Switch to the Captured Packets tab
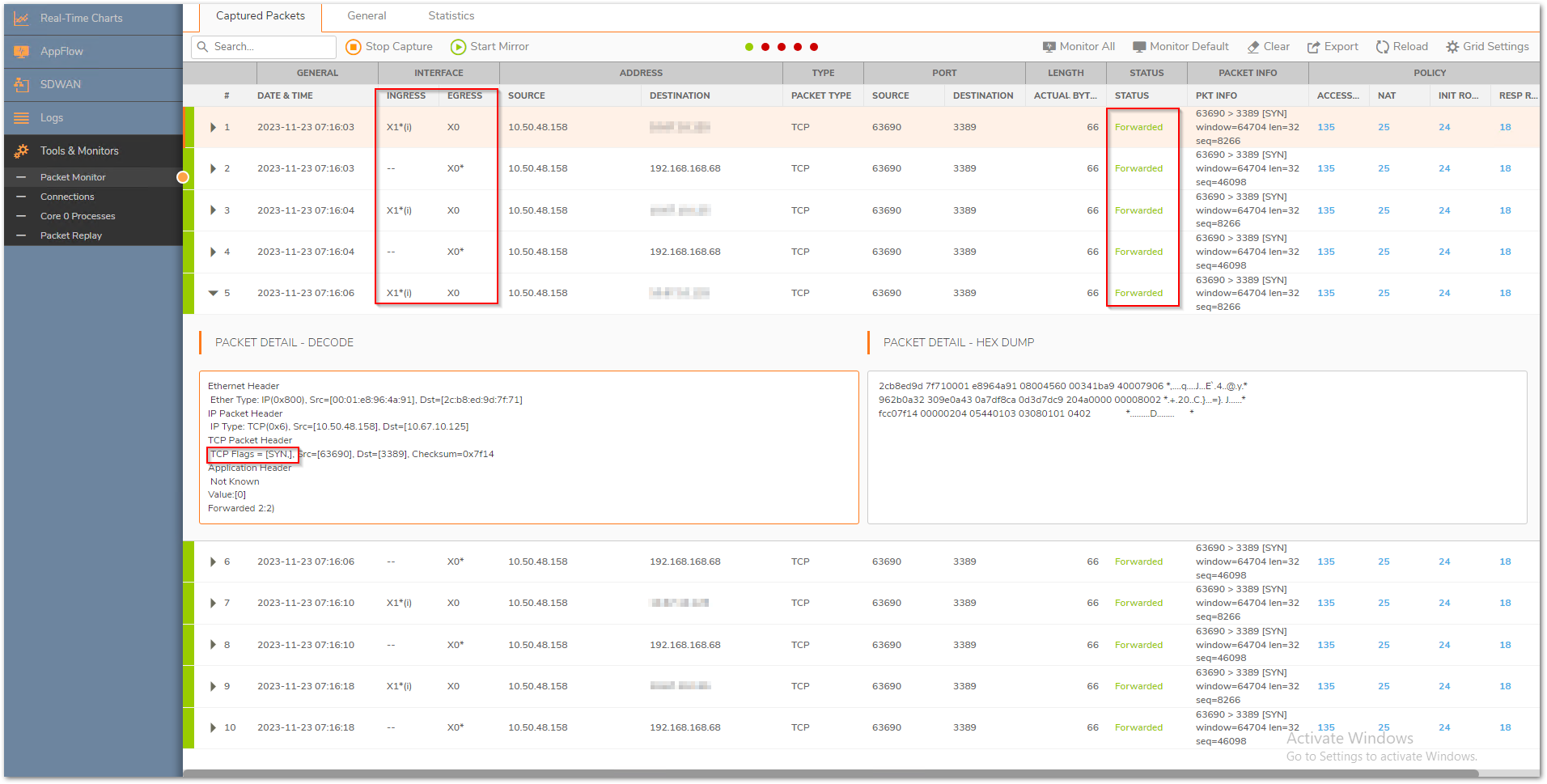The height and width of the screenshot is (784, 1547). (x=261, y=16)
